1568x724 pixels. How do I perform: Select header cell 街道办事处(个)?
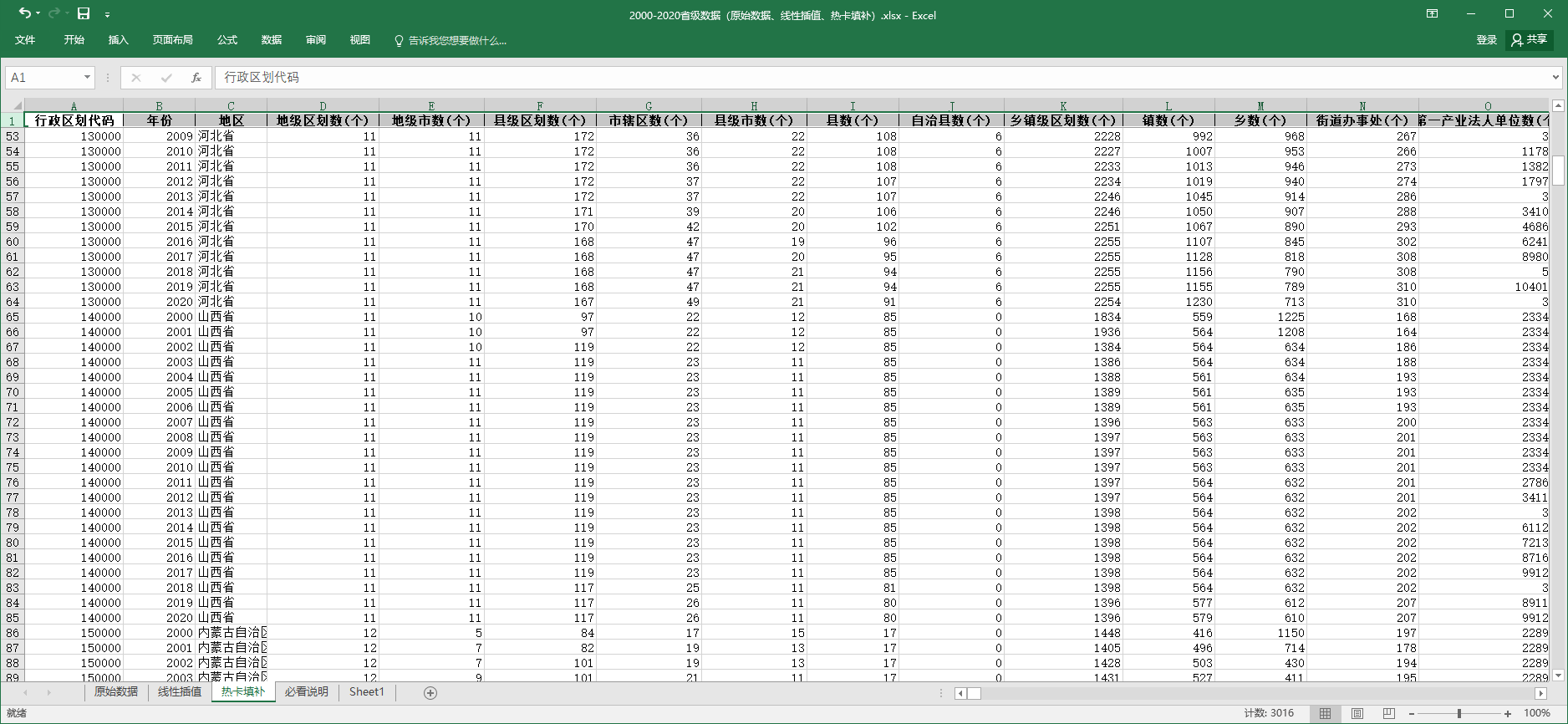pos(1362,120)
